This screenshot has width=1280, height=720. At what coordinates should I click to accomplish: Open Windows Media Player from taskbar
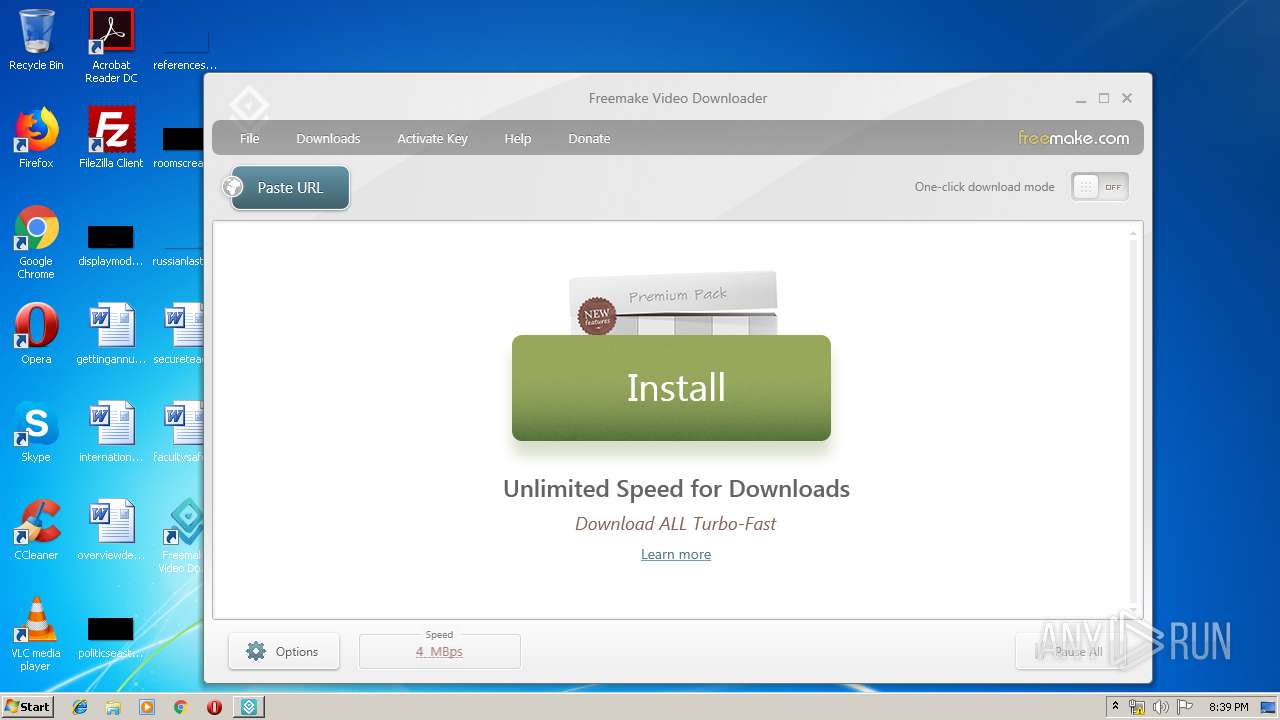click(147, 707)
